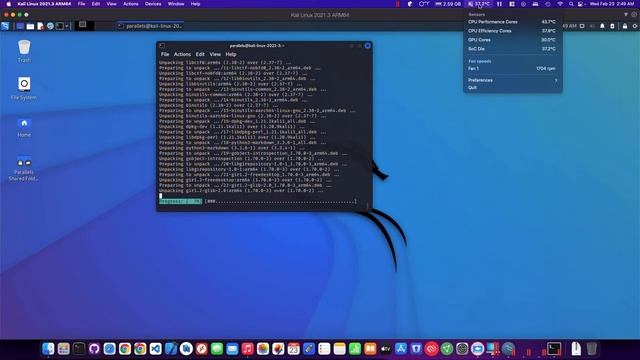Open the Dock Trash icon
Viewport: 640px width, 360px height.
click(x=591, y=349)
